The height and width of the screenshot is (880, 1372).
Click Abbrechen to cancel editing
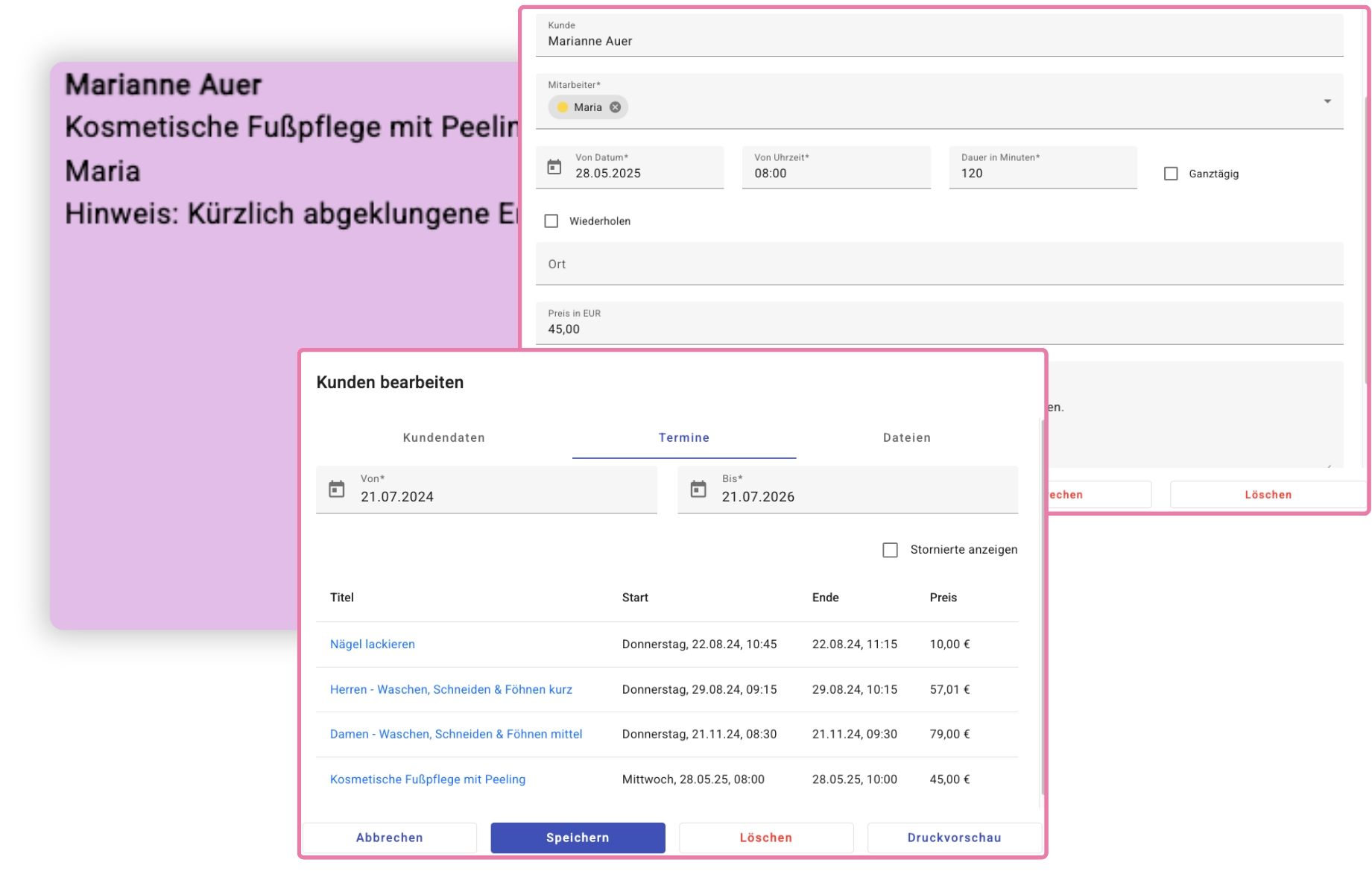pos(389,838)
